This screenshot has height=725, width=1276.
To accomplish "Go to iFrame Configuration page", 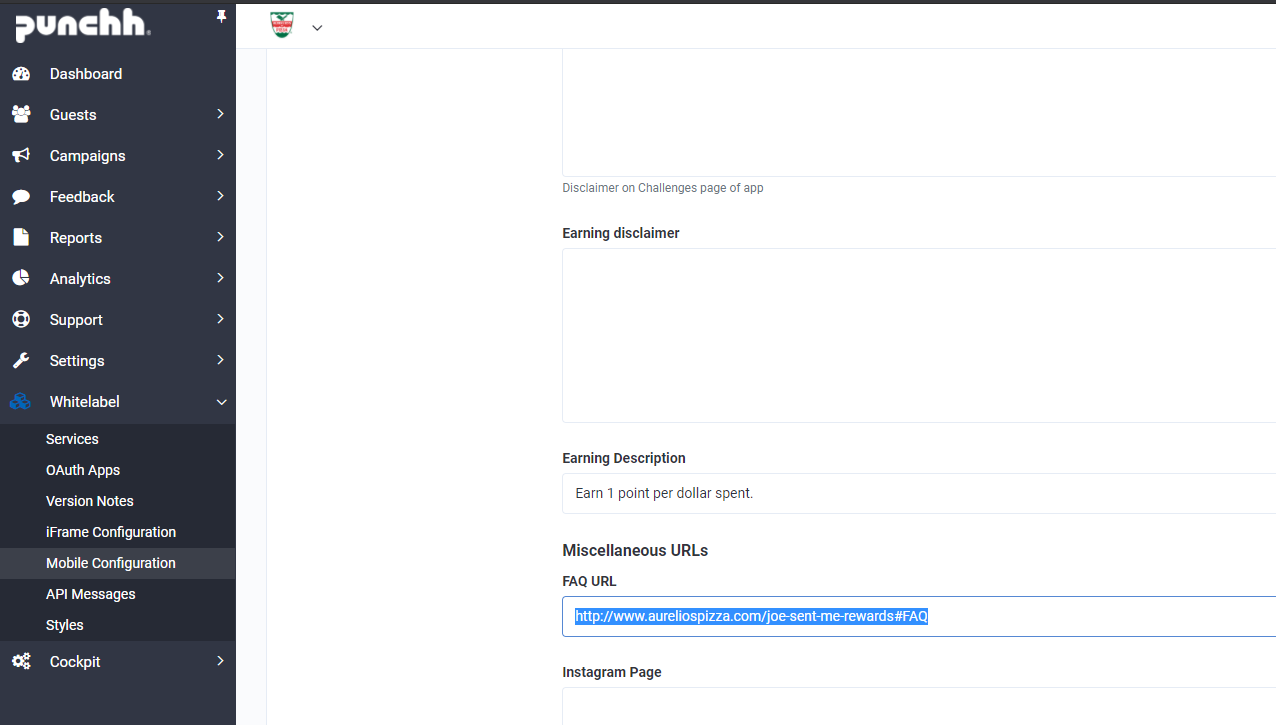I will pos(111,532).
